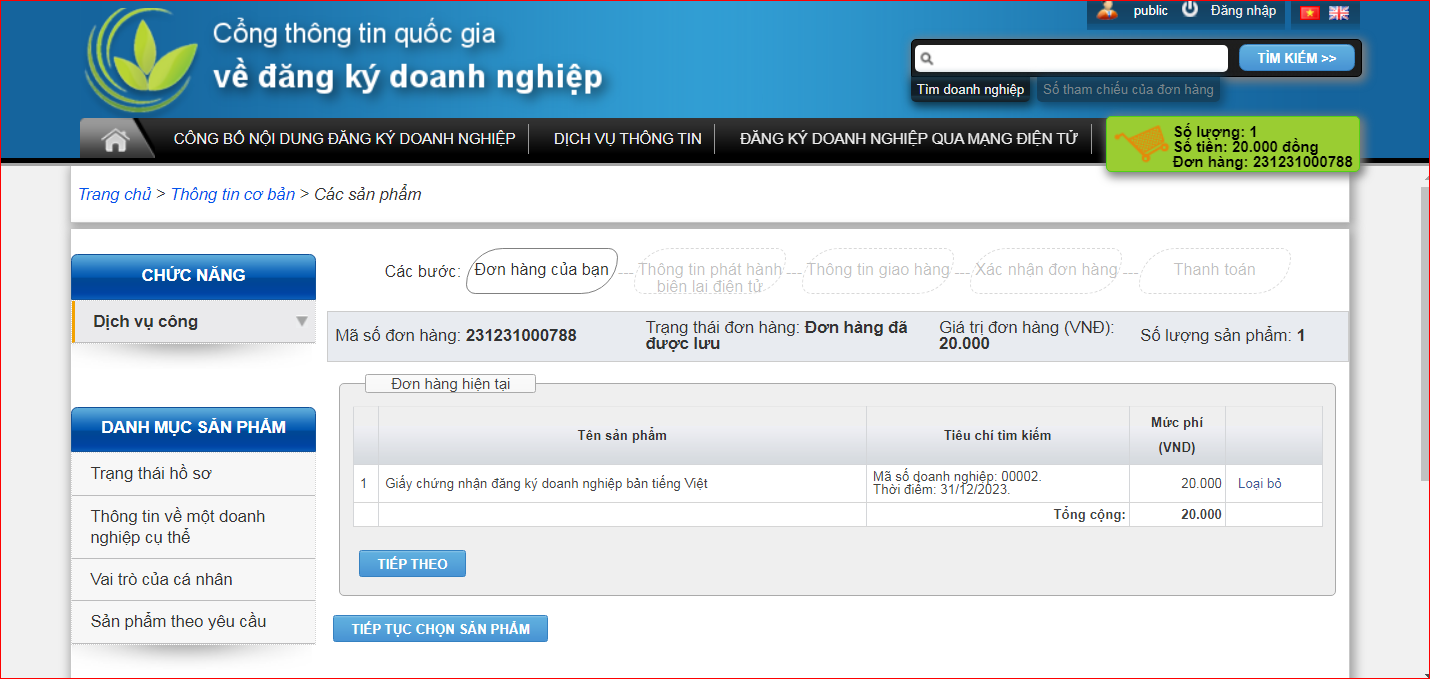
Task: Open Sản phẩm theo yêu cầu category
Action: click(x=194, y=622)
